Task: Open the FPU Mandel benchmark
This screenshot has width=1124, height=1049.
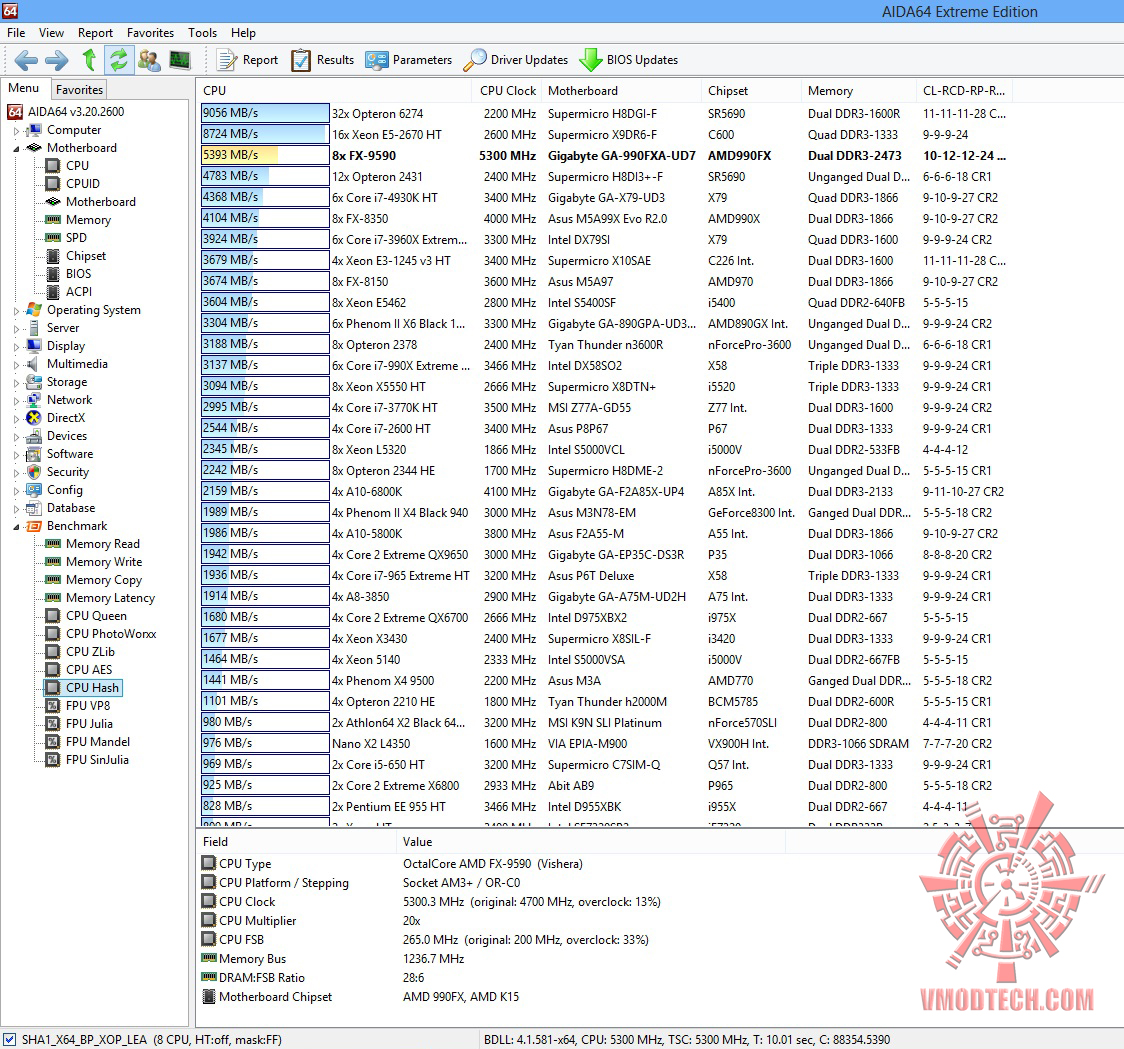Action: (x=97, y=742)
